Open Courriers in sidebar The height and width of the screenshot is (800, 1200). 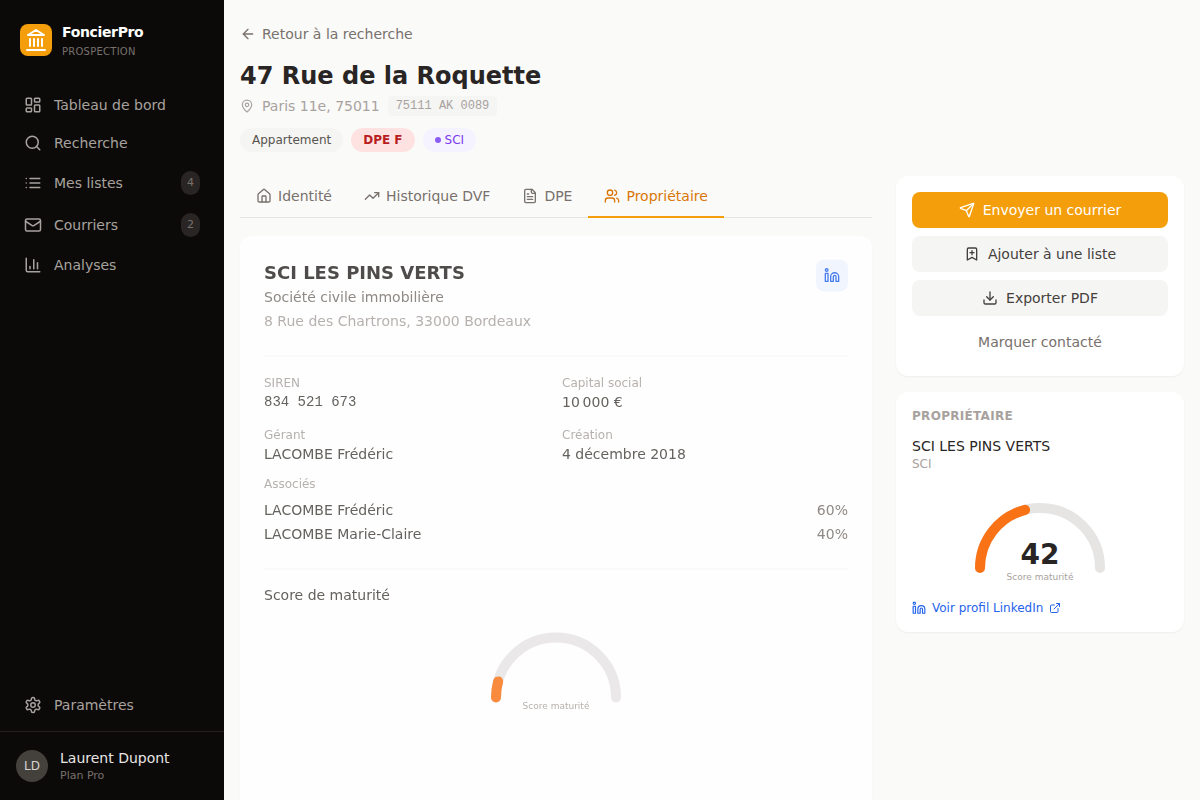(112, 225)
